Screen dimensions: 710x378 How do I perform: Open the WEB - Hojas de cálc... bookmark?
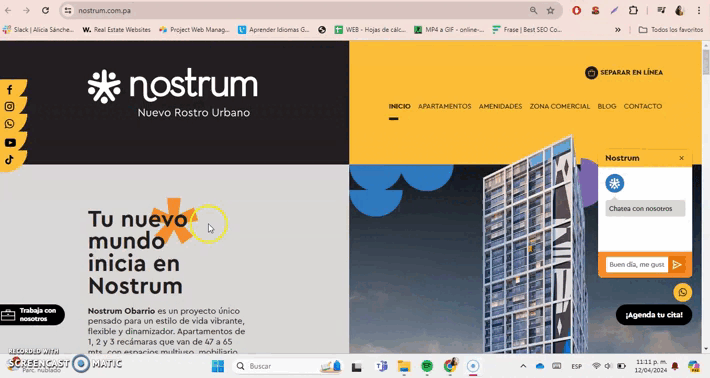[370, 29]
